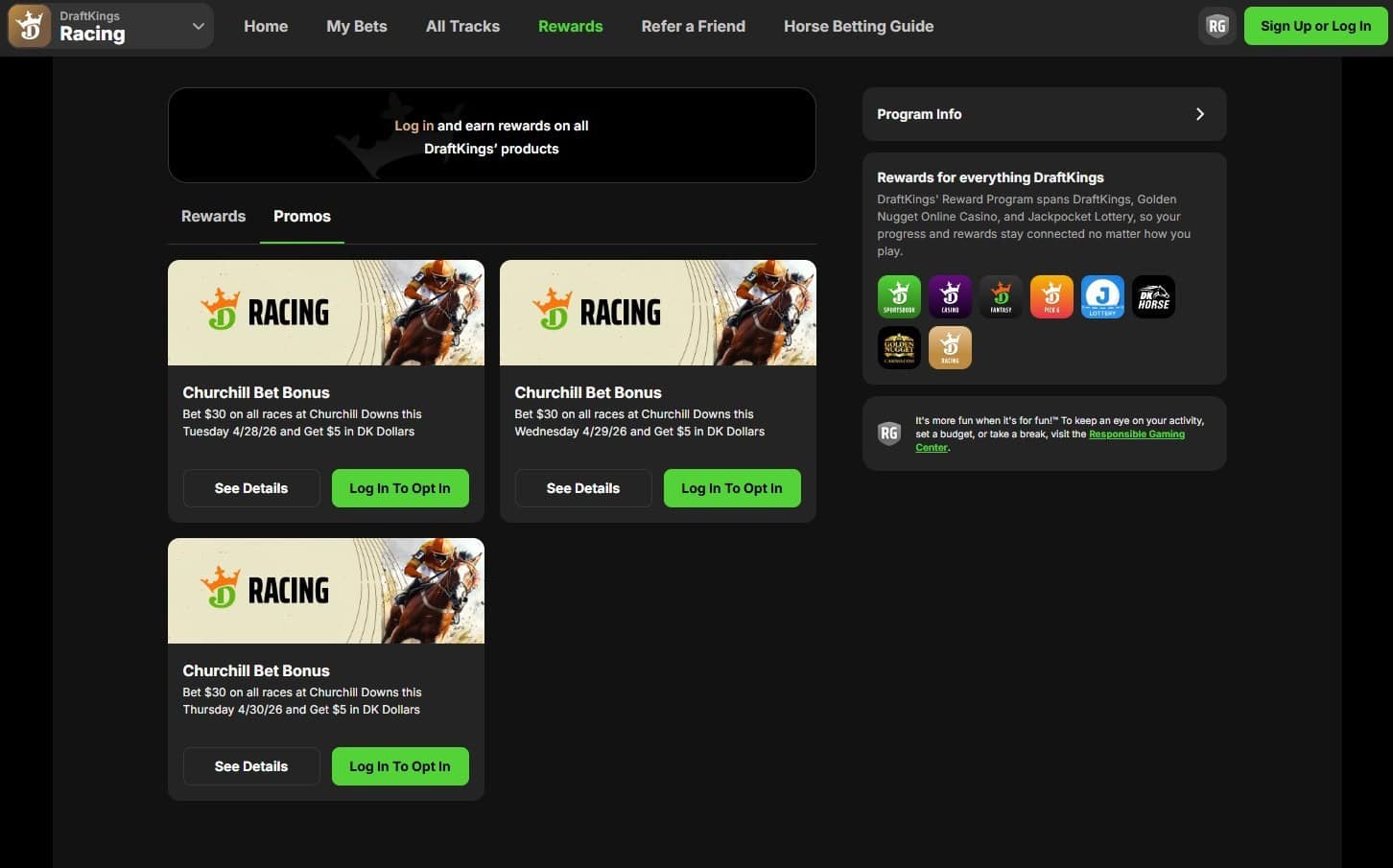See Details for Tuesday 4/28/26 bonus
This screenshot has width=1393, height=868.
point(251,488)
